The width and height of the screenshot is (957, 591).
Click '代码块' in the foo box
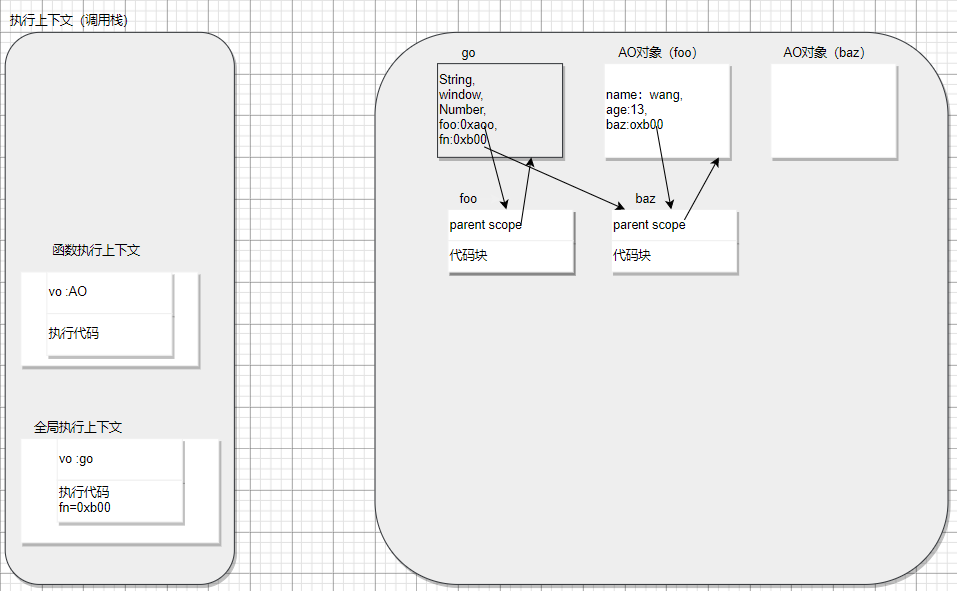pos(468,255)
